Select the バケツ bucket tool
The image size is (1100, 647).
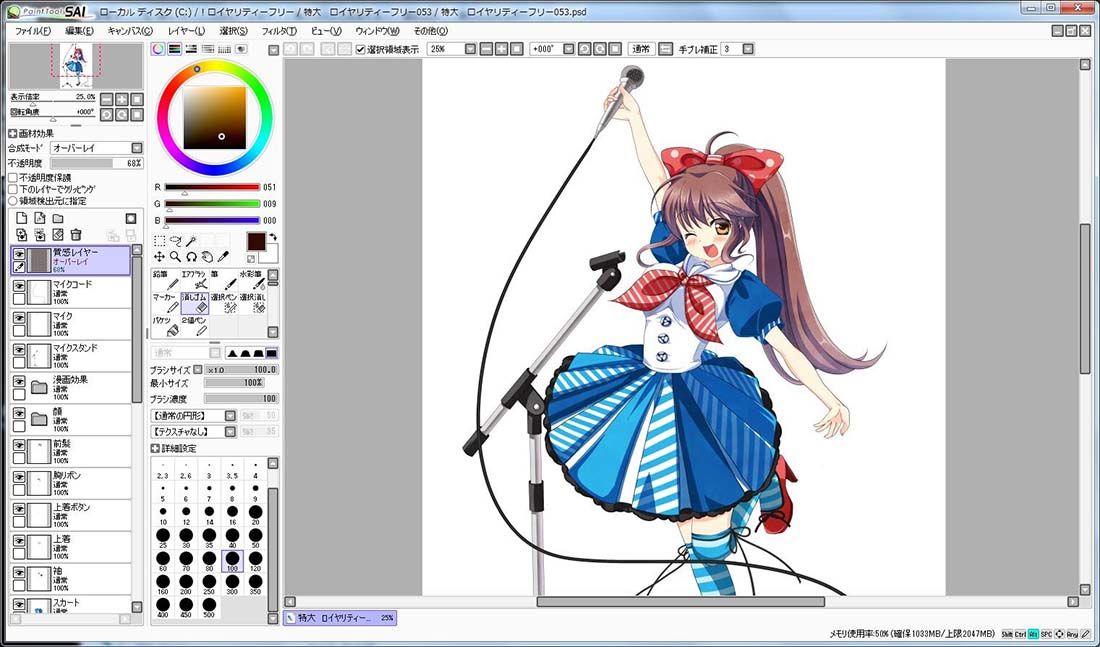click(x=166, y=326)
